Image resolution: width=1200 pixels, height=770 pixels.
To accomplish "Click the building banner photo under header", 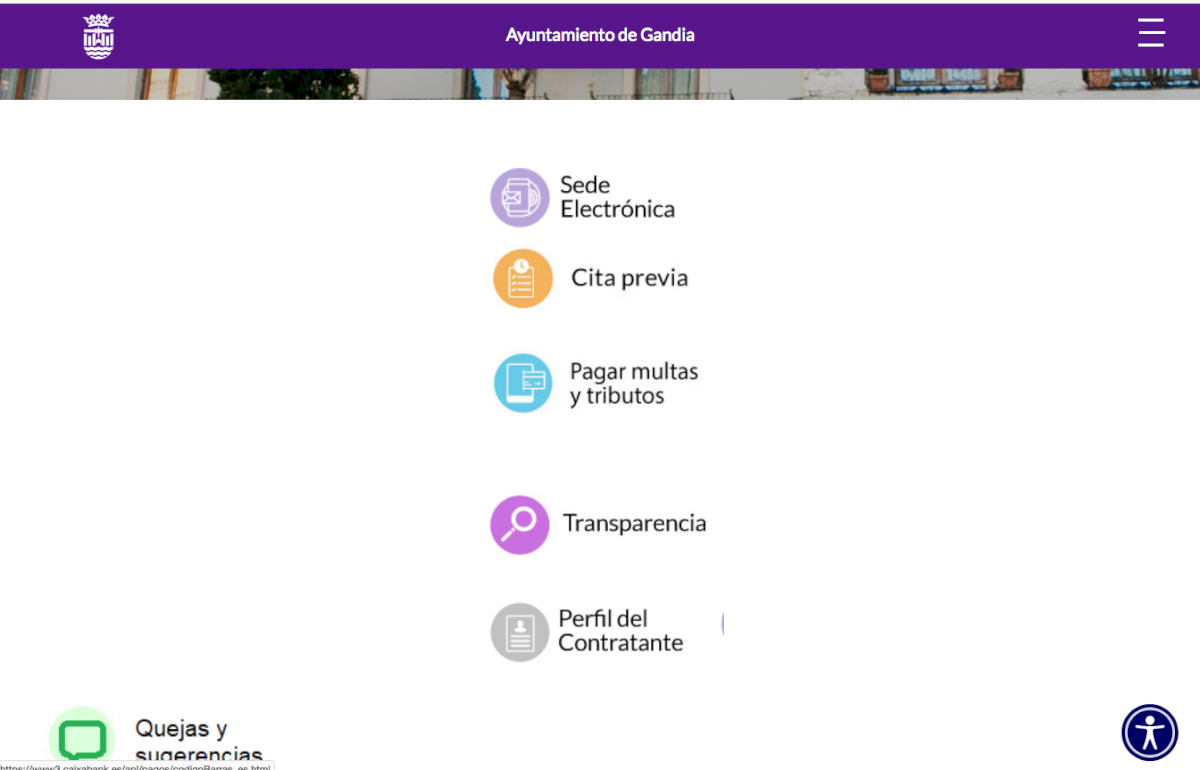I will pyautogui.click(x=600, y=84).
